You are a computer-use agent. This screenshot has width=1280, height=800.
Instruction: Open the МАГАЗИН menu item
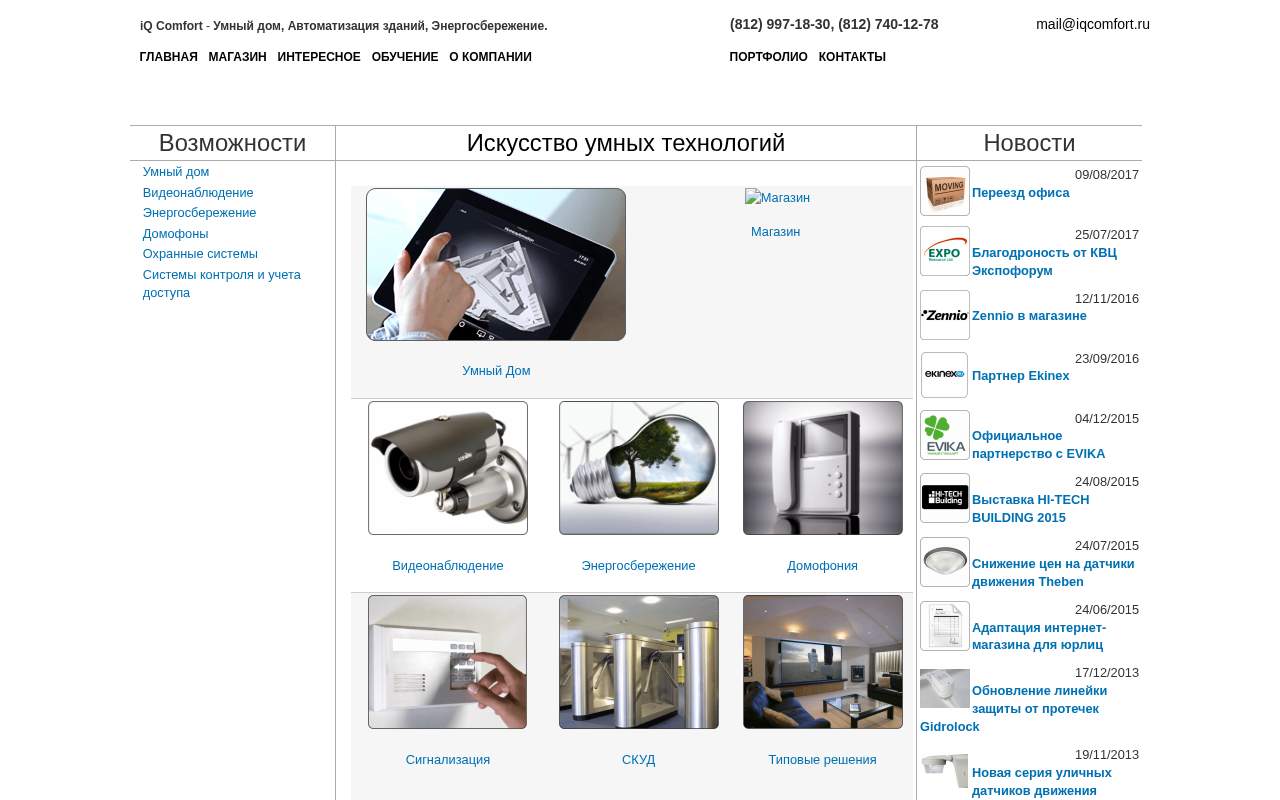pos(238,57)
